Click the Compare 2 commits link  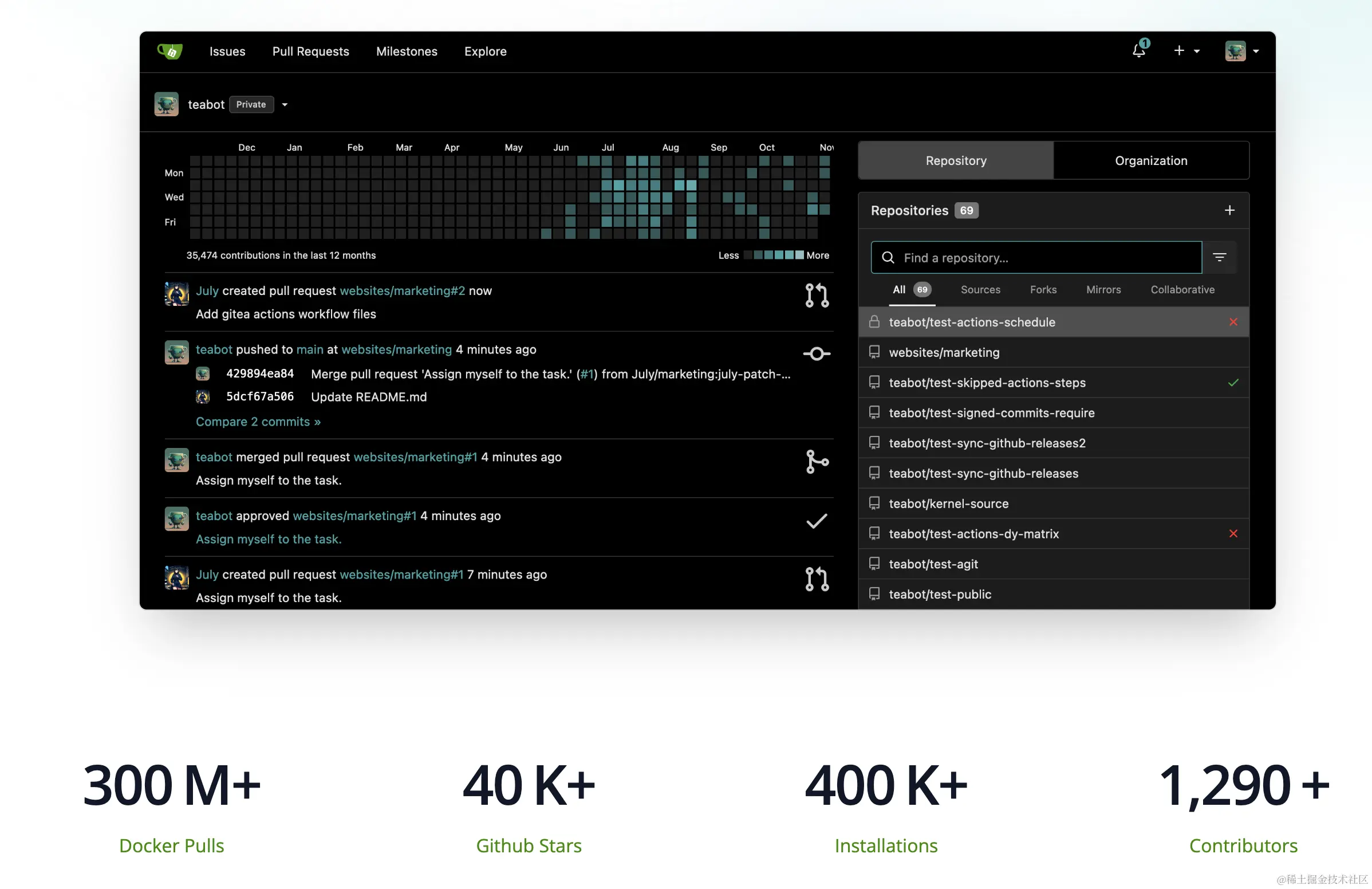pos(258,422)
